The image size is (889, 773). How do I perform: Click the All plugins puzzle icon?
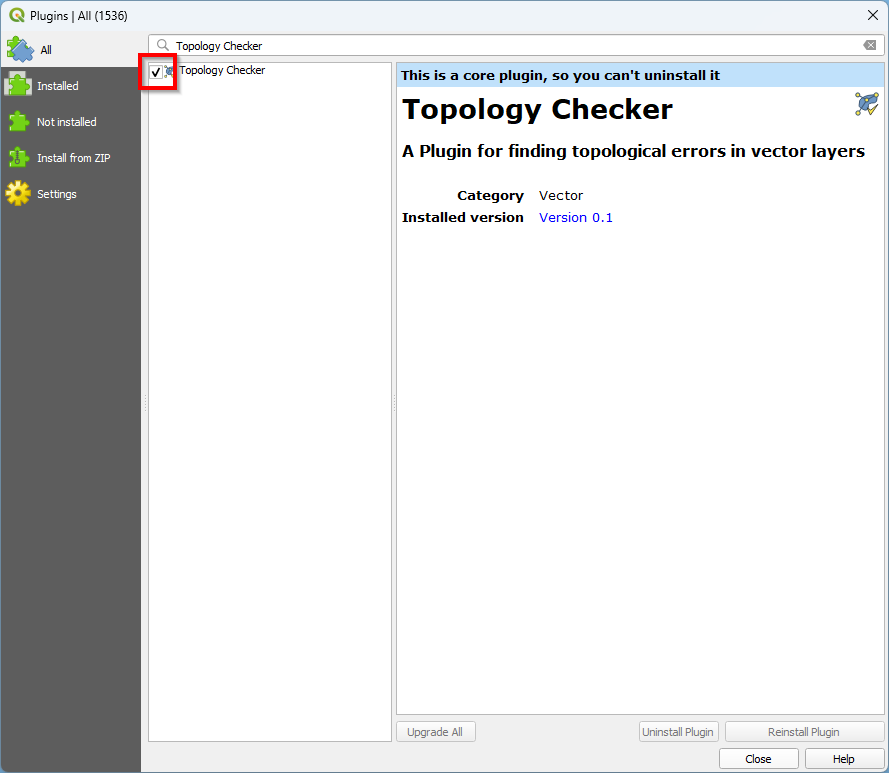(20, 49)
